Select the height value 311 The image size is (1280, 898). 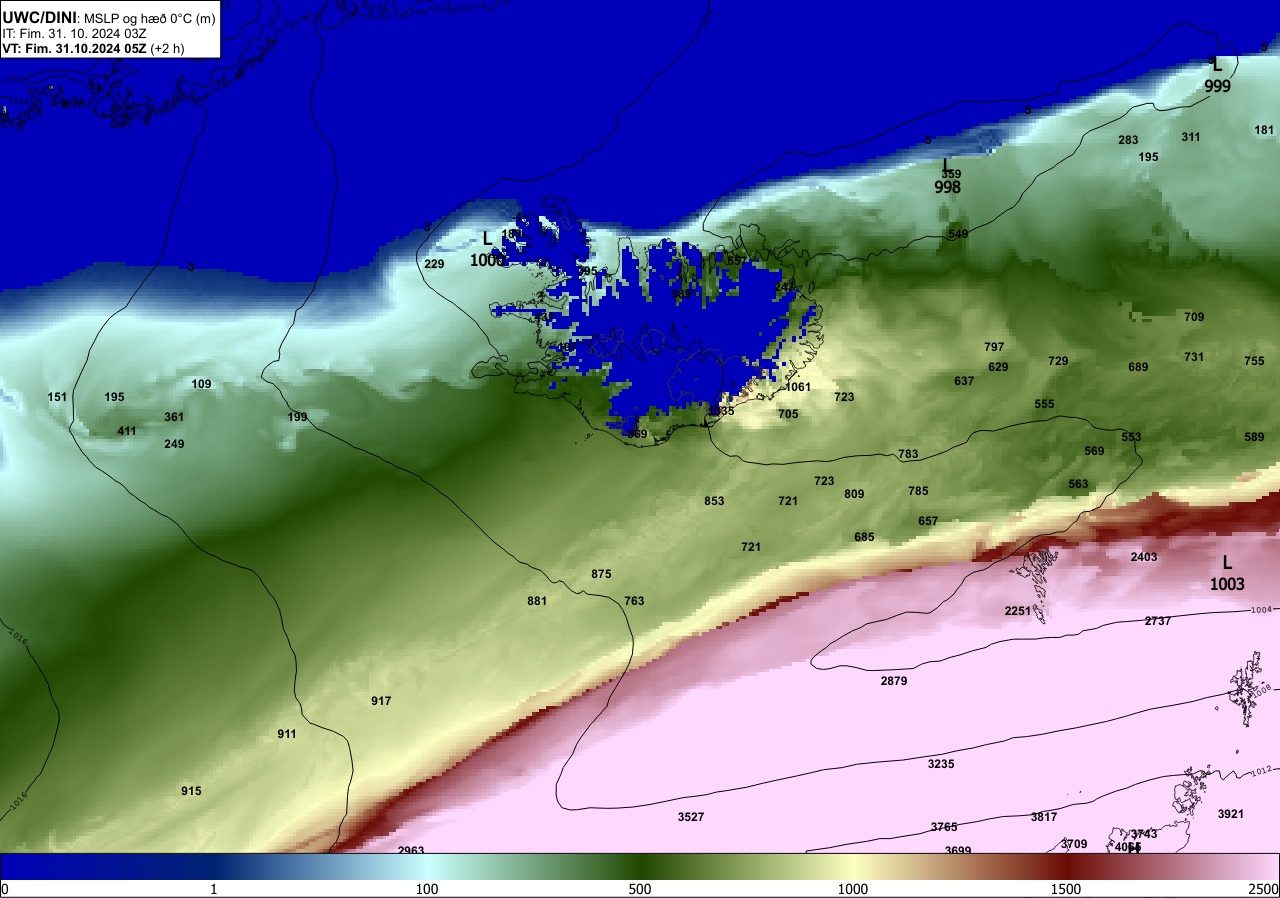pyautogui.click(x=1191, y=137)
